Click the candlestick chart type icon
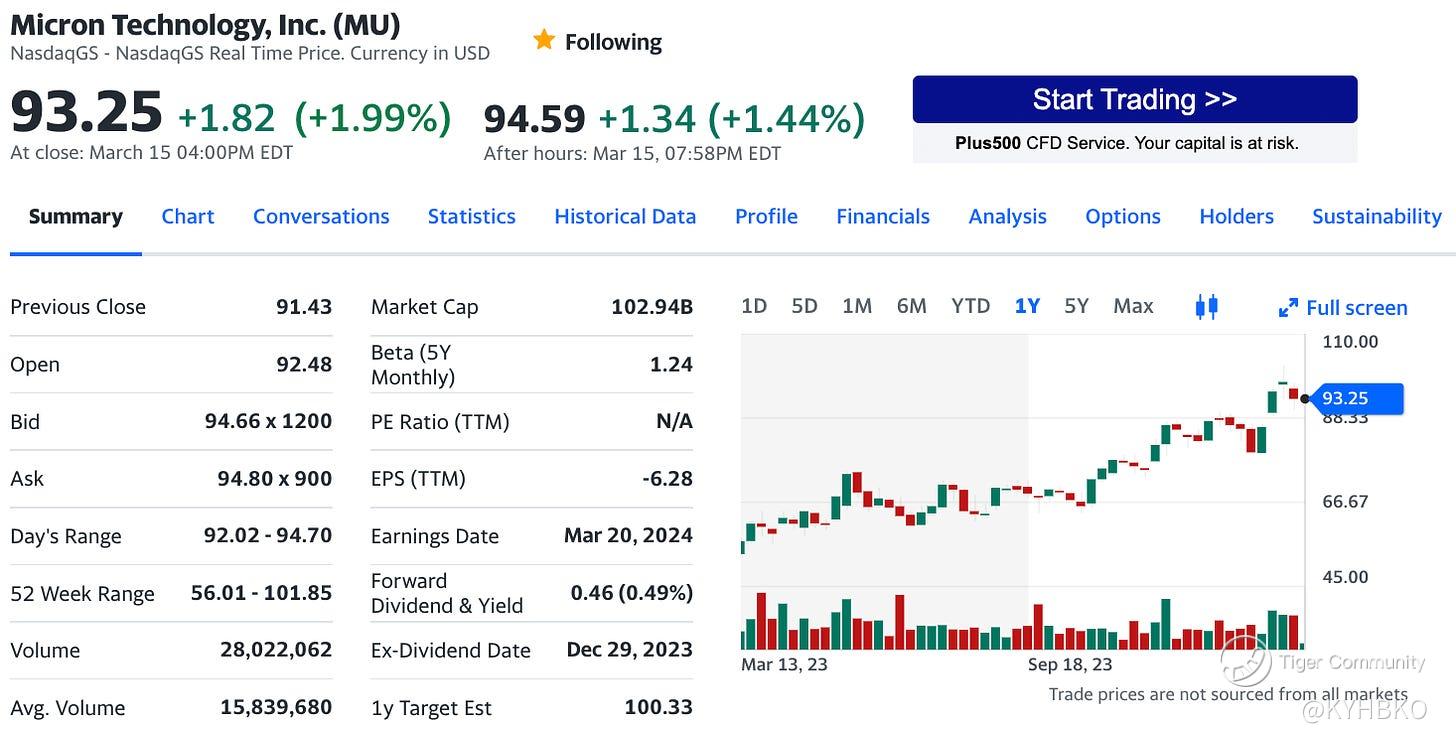 1206,307
